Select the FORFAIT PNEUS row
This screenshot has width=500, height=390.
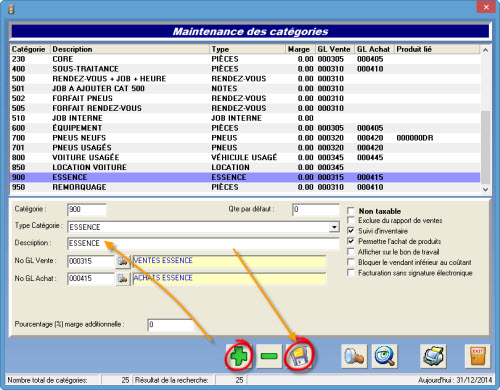(245, 98)
